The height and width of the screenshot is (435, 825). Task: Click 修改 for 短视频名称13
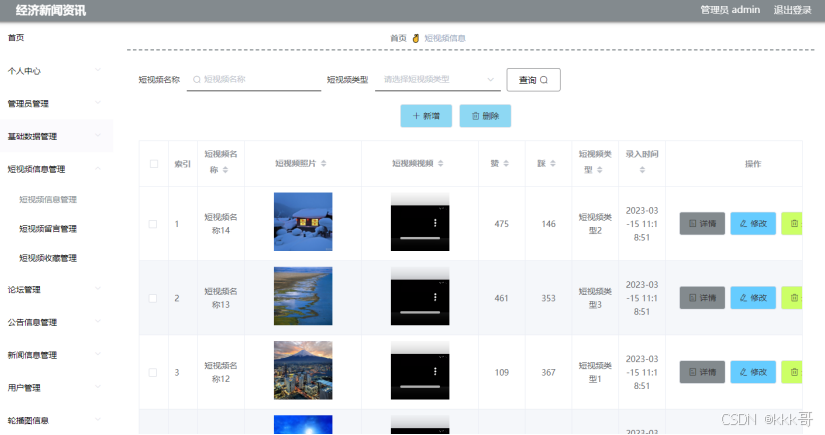(x=753, y=298)
